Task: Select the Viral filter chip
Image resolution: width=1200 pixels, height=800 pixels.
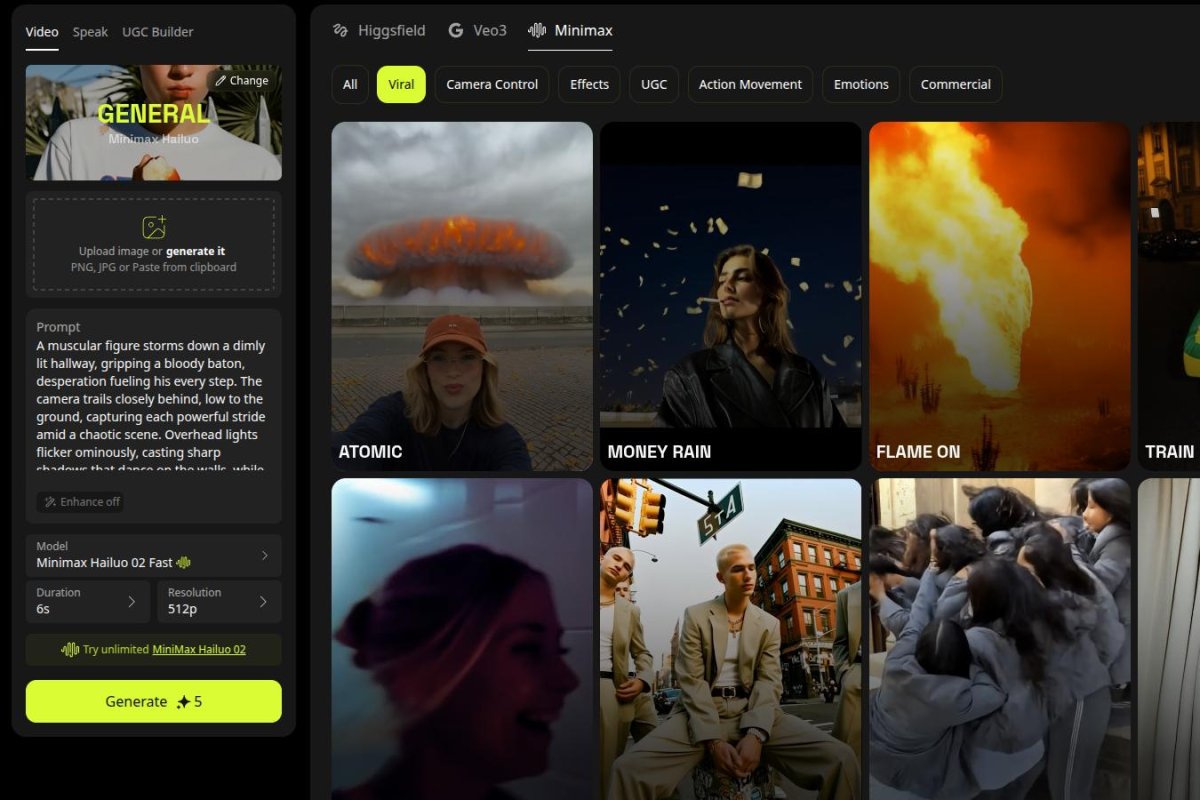Action: click(401, 85)
